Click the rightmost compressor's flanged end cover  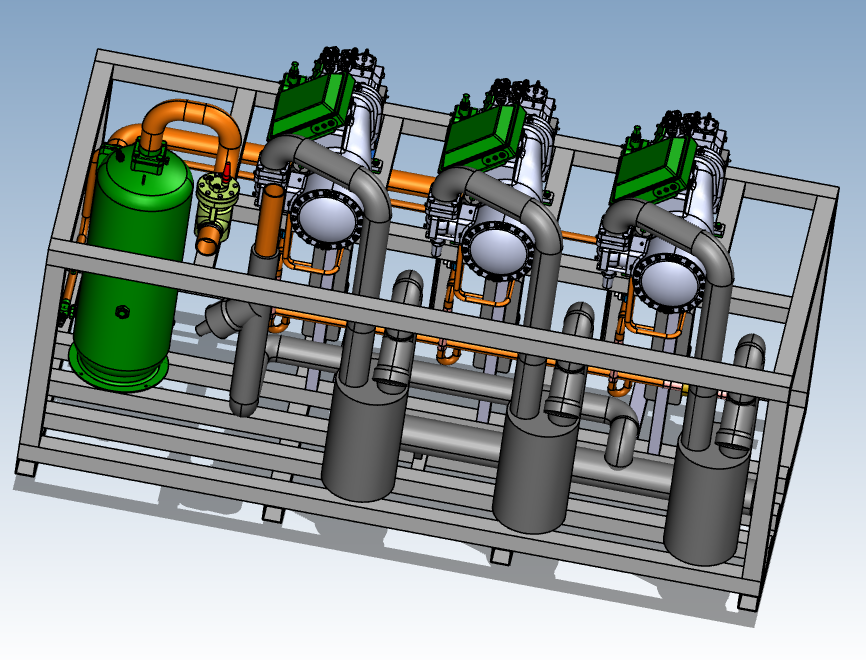tap(669, 282)
